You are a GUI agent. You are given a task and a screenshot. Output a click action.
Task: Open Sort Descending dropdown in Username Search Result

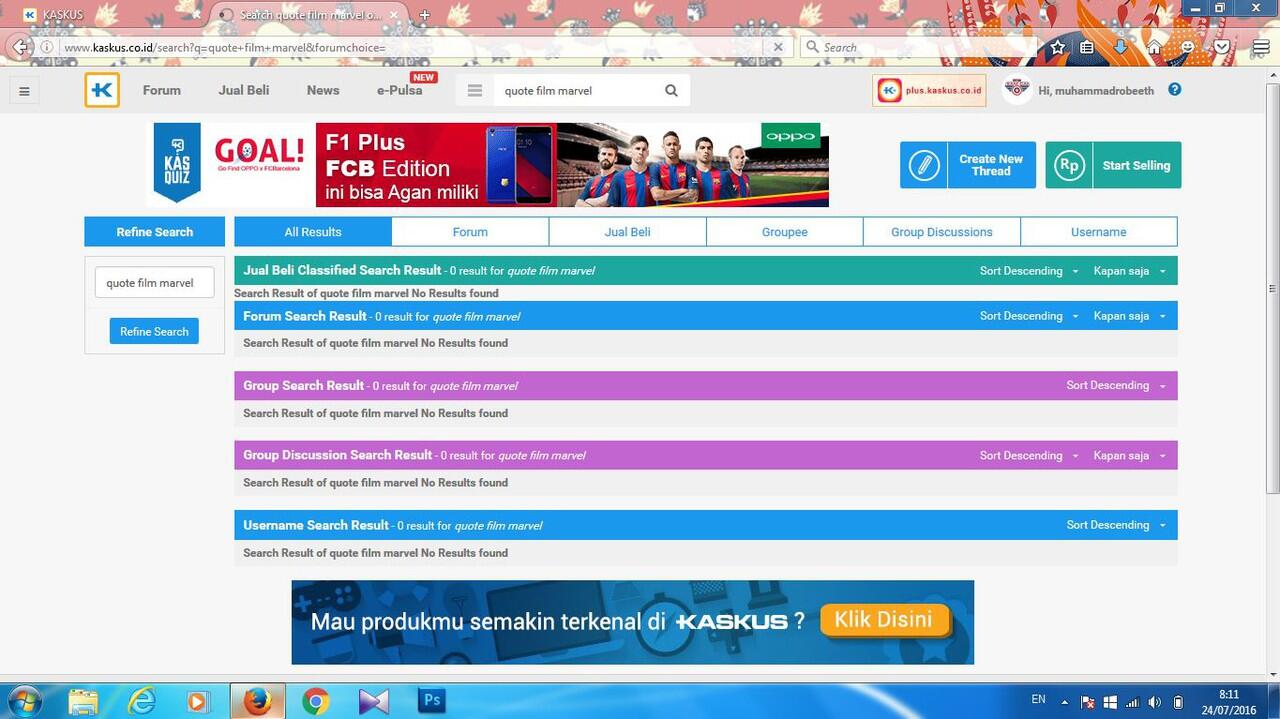[1116, 525]
